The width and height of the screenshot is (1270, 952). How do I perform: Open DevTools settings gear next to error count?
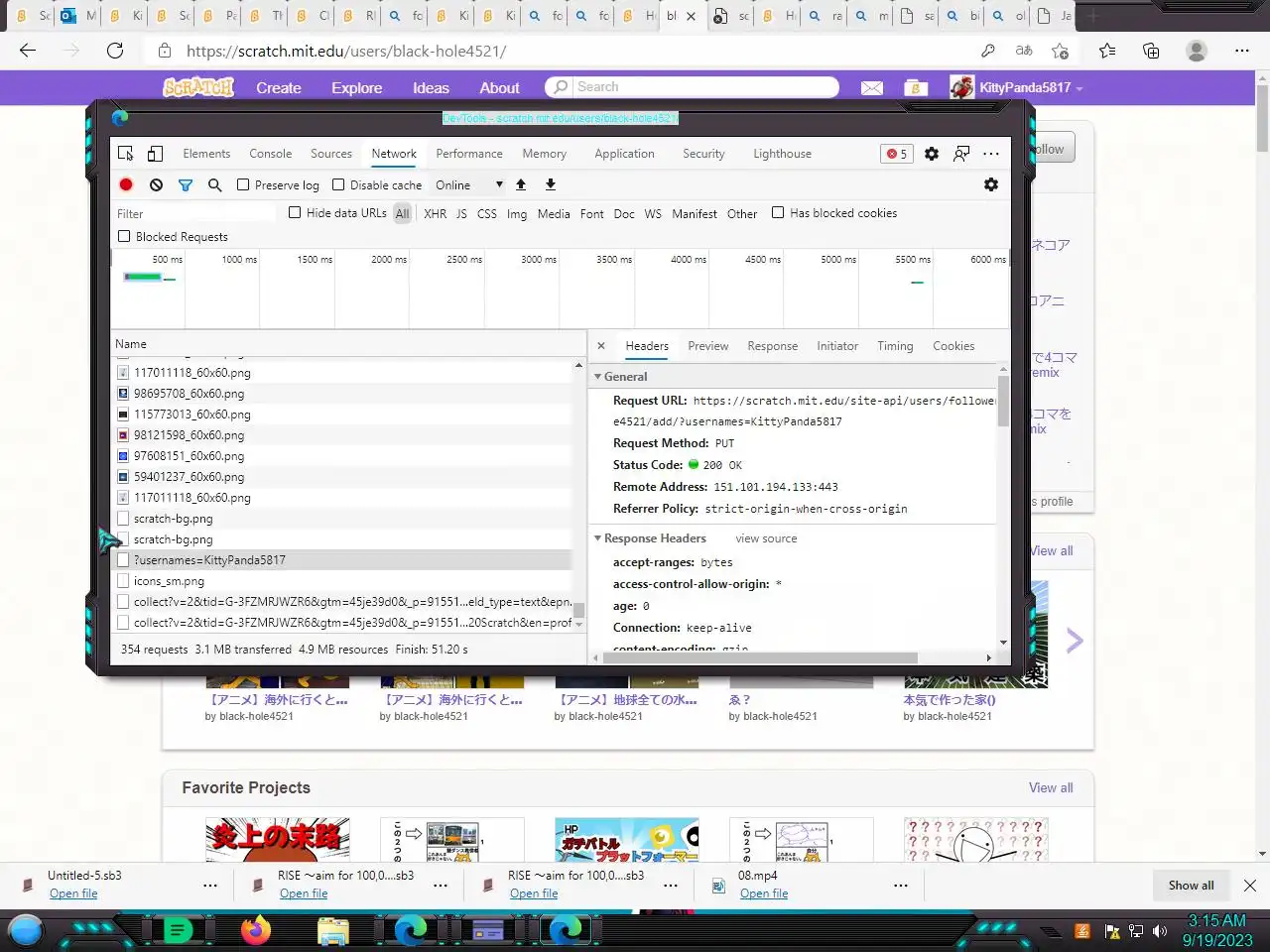(x=932, y=154)
